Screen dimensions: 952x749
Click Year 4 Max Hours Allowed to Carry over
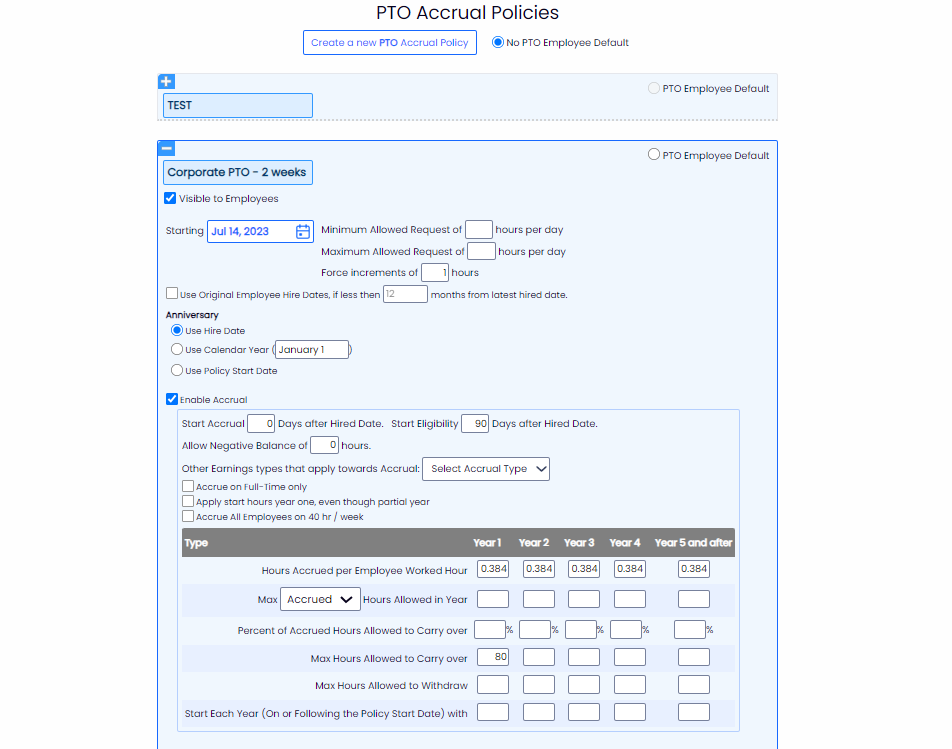[630, 657]
